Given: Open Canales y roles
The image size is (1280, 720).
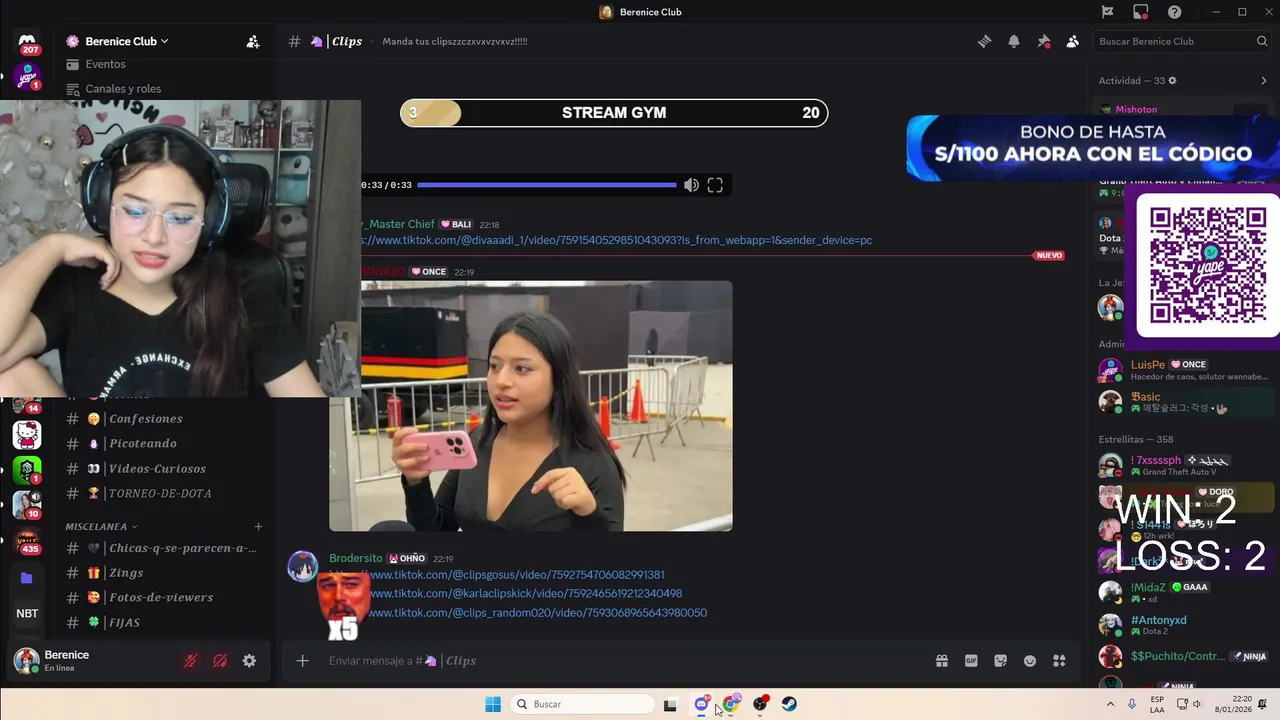Looking at the screenshot, I should coord(123,89).
